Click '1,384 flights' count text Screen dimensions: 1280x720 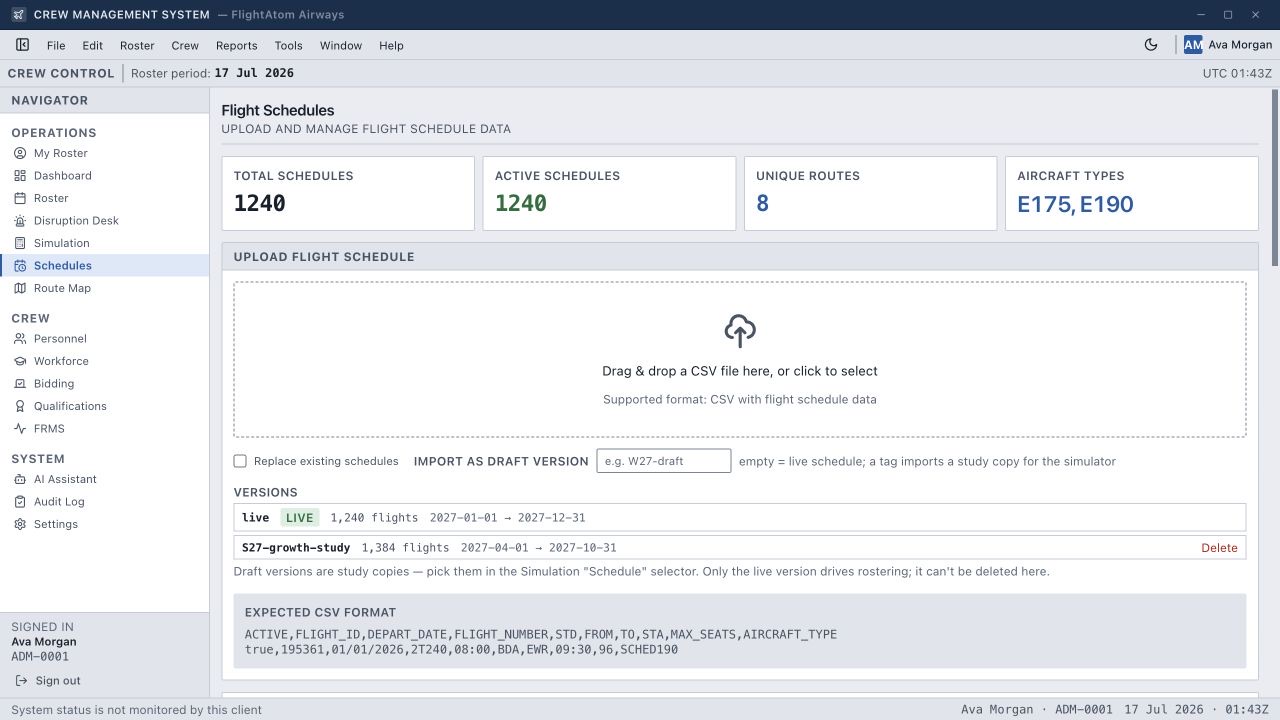coord(405,548)
